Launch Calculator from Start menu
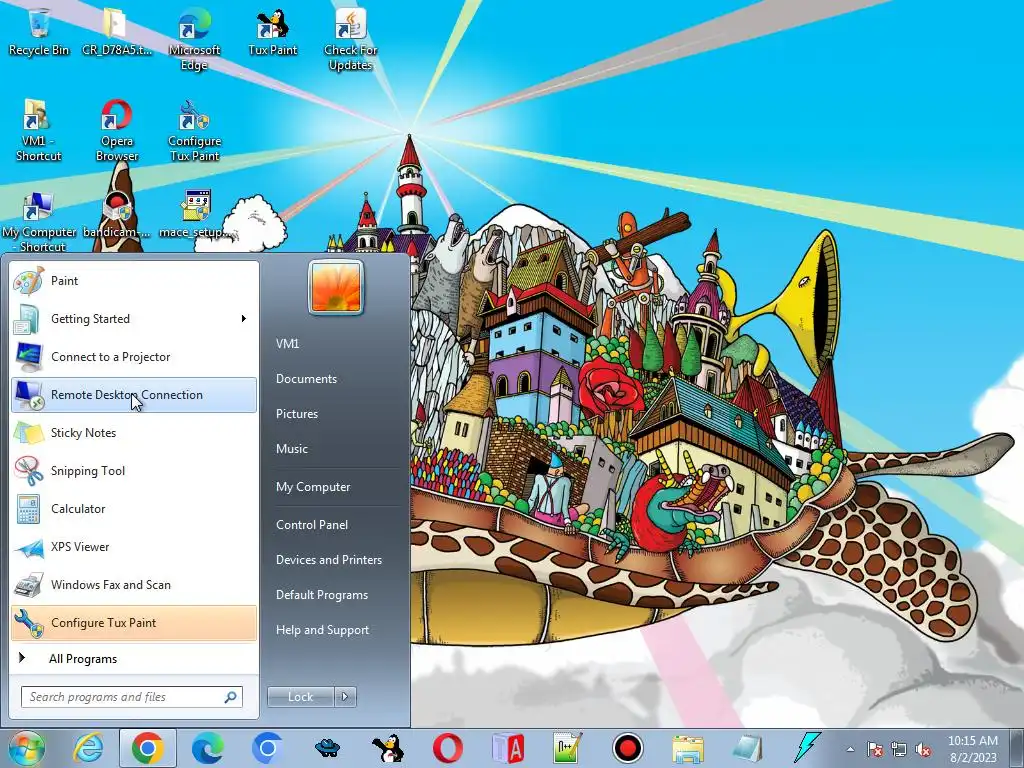The width and height of the screenshot is (1024, 768). click(x=134, y=509)
